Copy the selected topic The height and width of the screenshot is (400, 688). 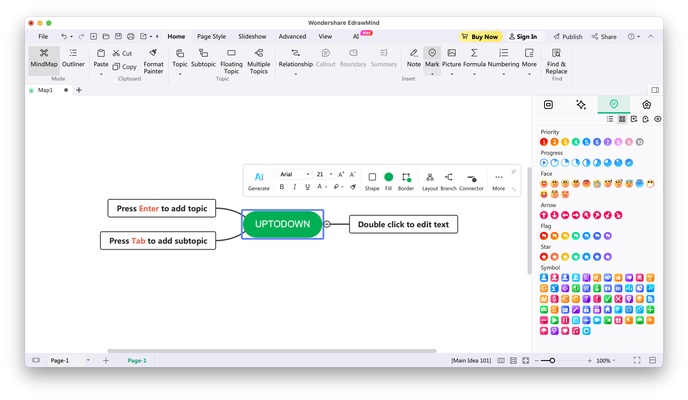click(125, 67)
